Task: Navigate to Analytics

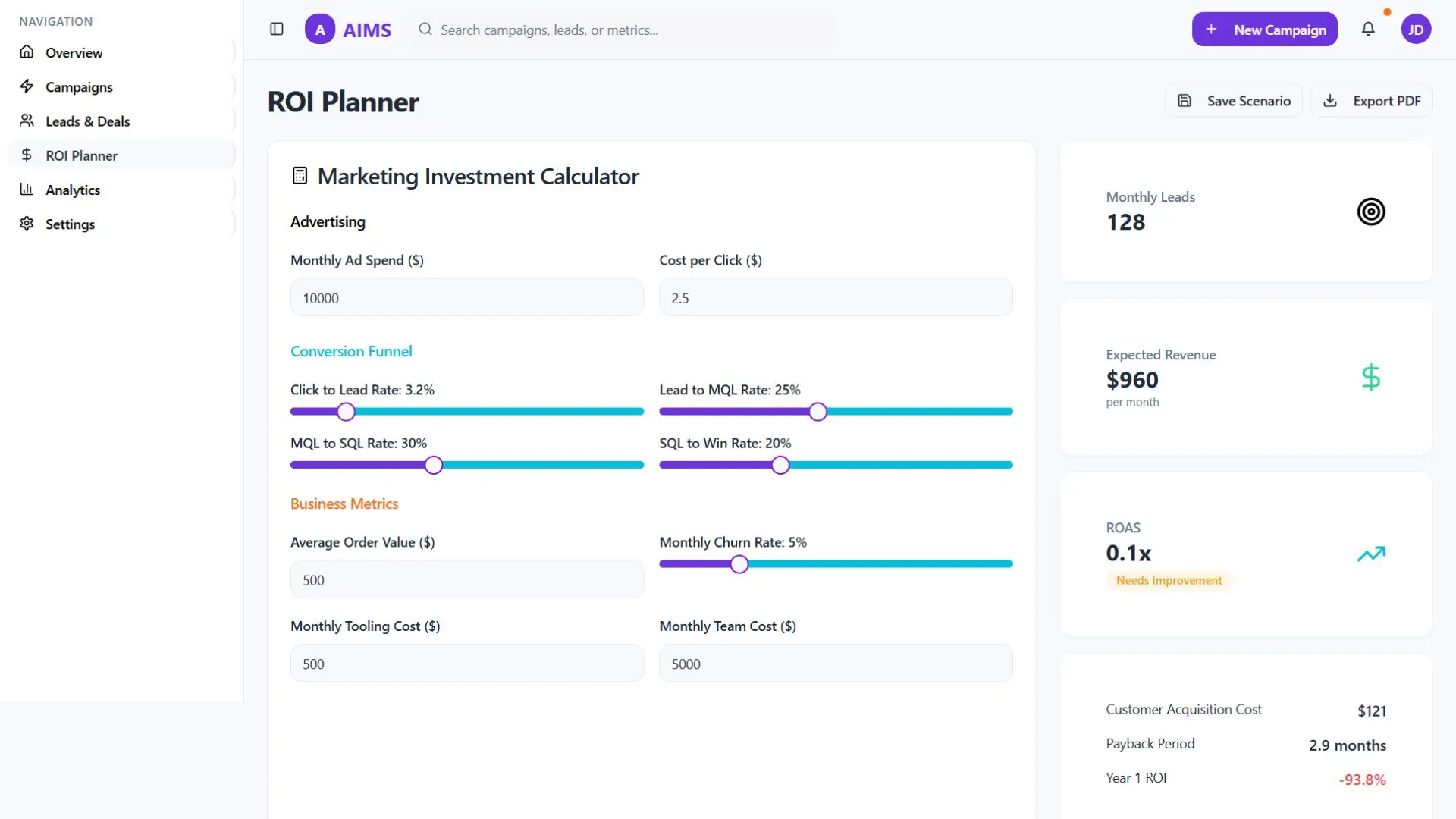Action: (121, 190)
